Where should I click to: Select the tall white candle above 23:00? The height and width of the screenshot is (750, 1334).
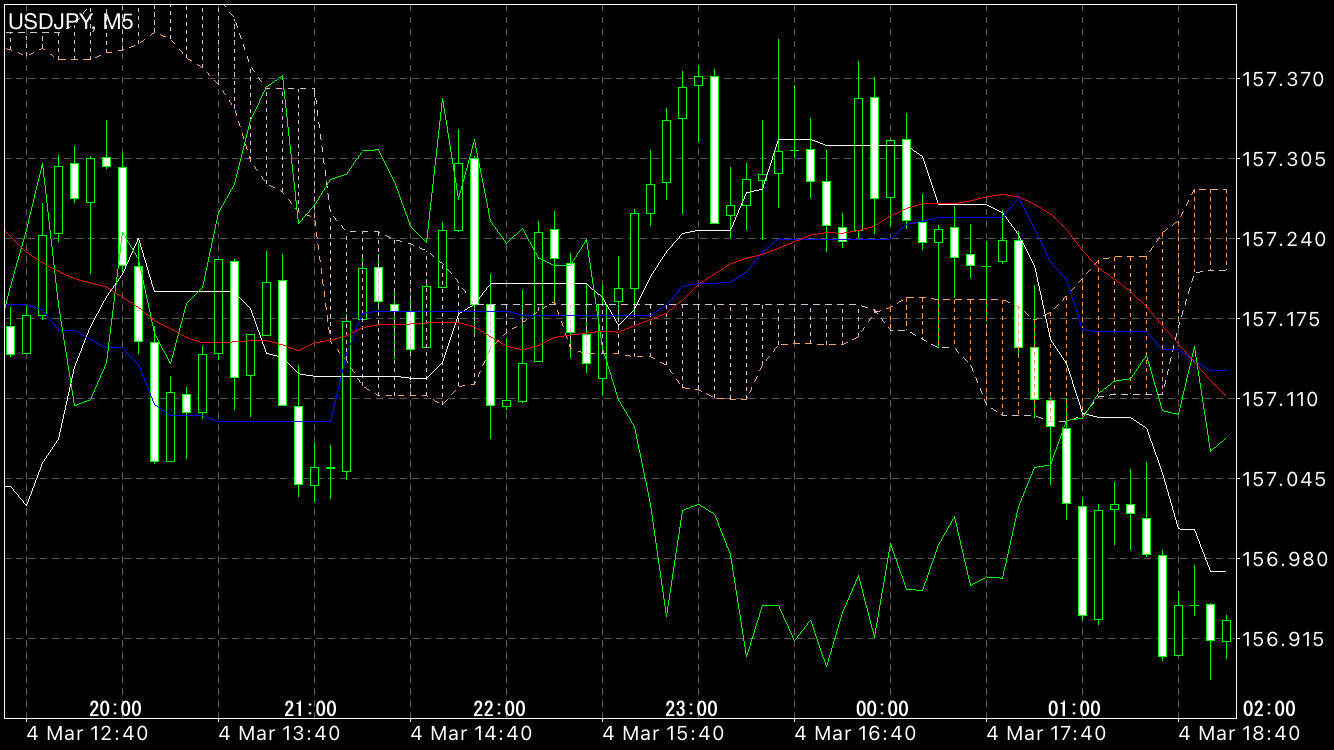(x=714, y=150)
